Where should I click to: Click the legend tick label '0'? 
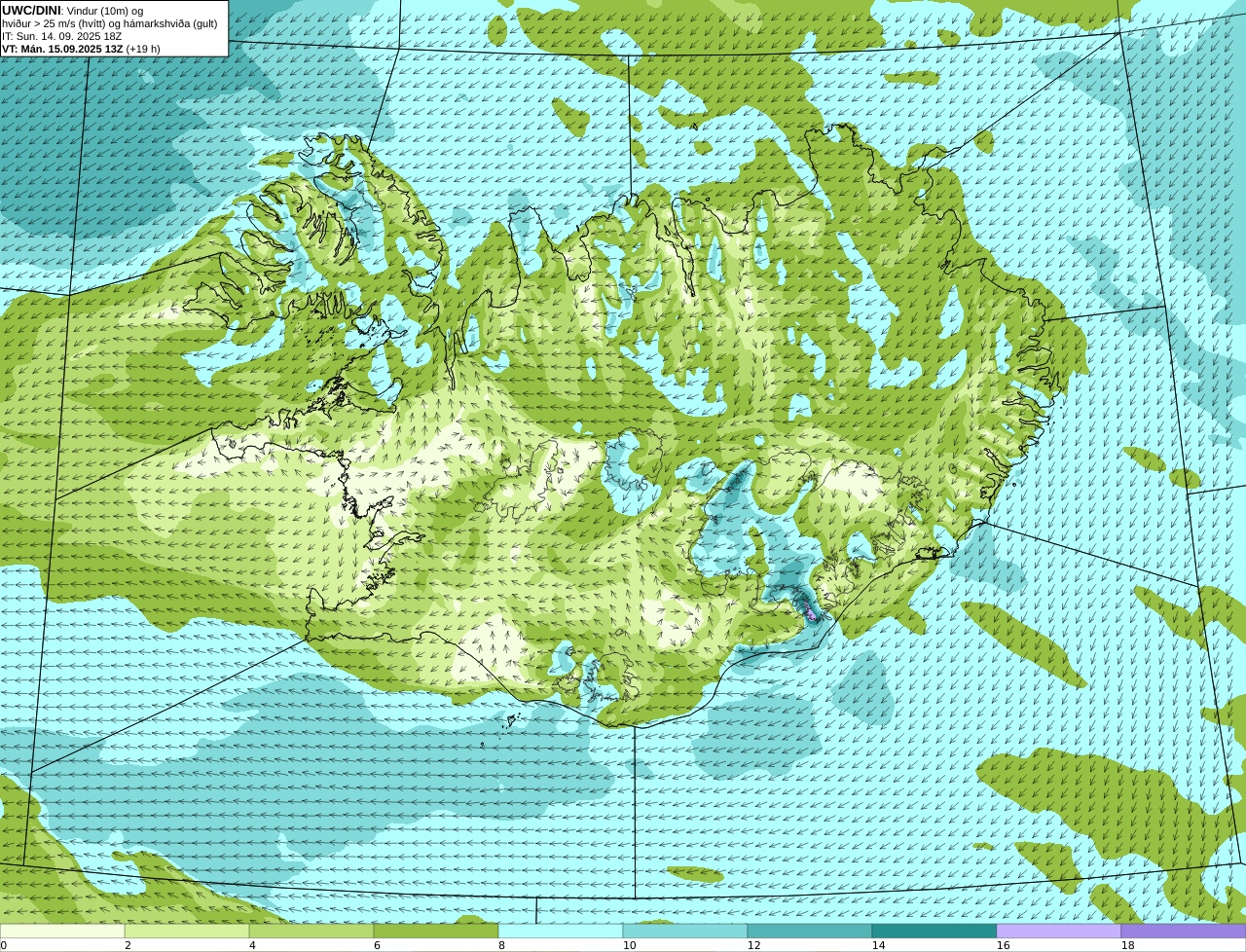(x=3, y=945)
